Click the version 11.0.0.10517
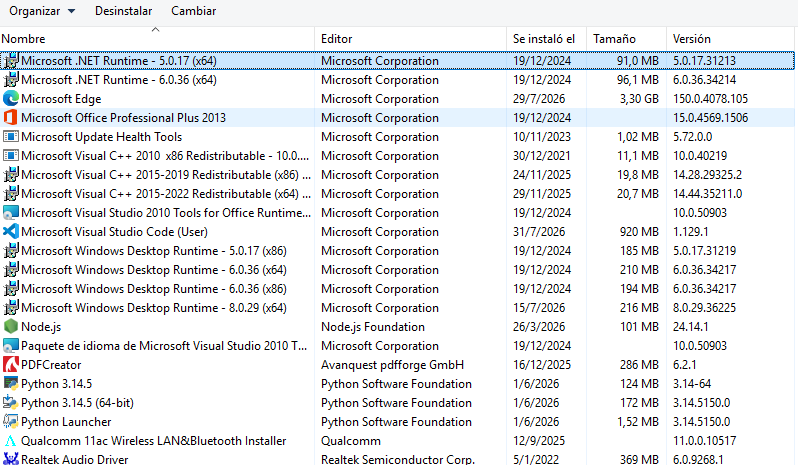The image size is (798, 465). click(x=704, y=441)
